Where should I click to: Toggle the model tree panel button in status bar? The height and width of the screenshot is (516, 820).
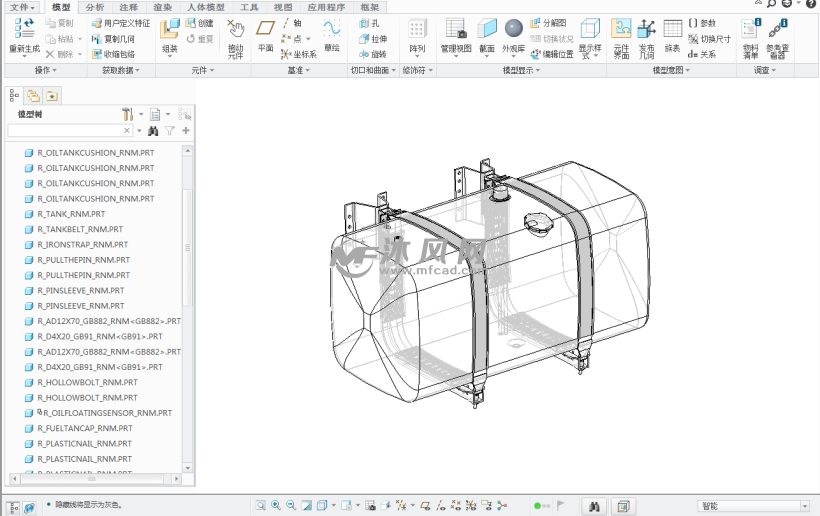(14, 507)
